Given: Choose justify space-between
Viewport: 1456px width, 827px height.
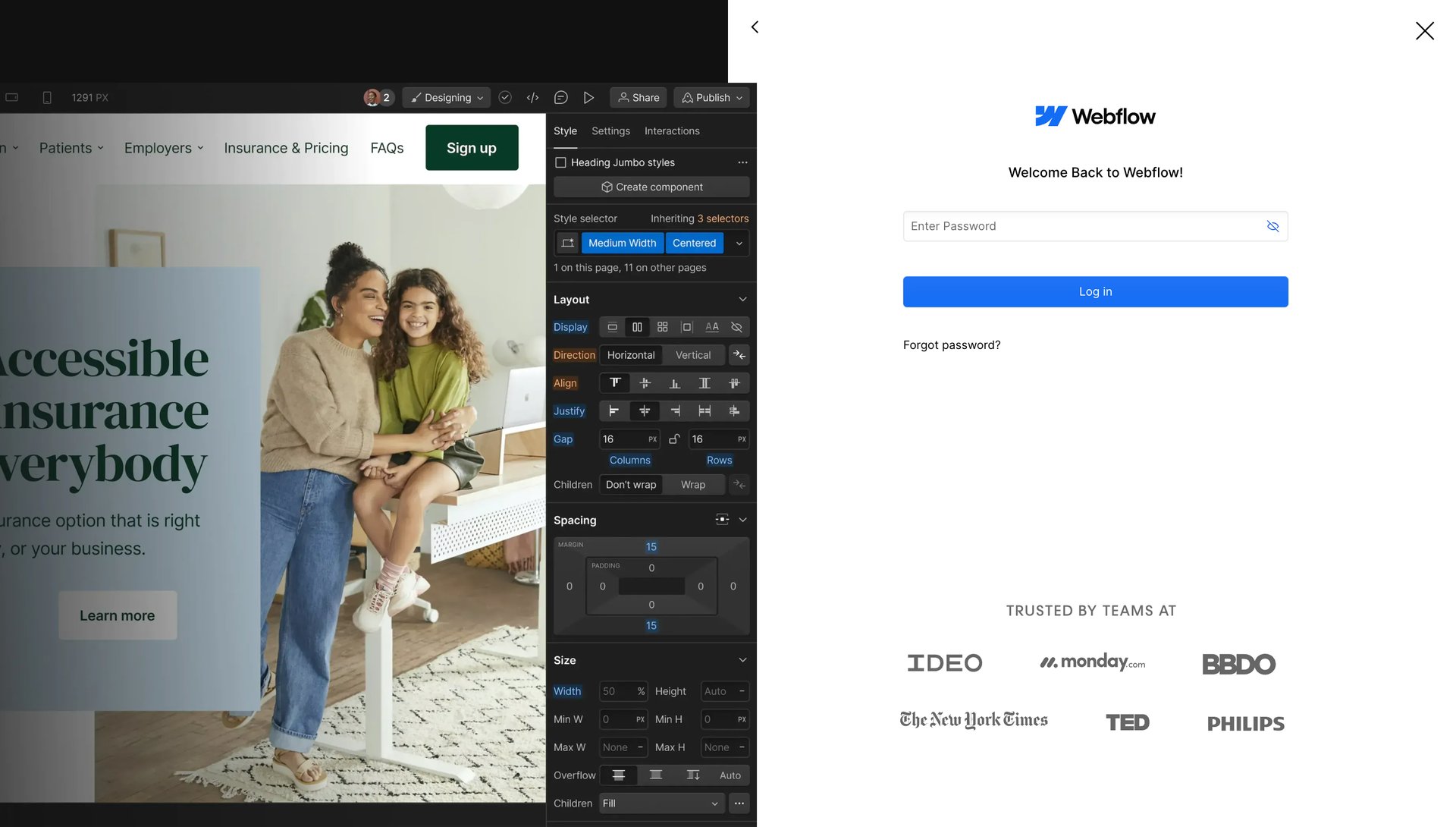Looking at the screenshot, I should (x=704, y=410).
